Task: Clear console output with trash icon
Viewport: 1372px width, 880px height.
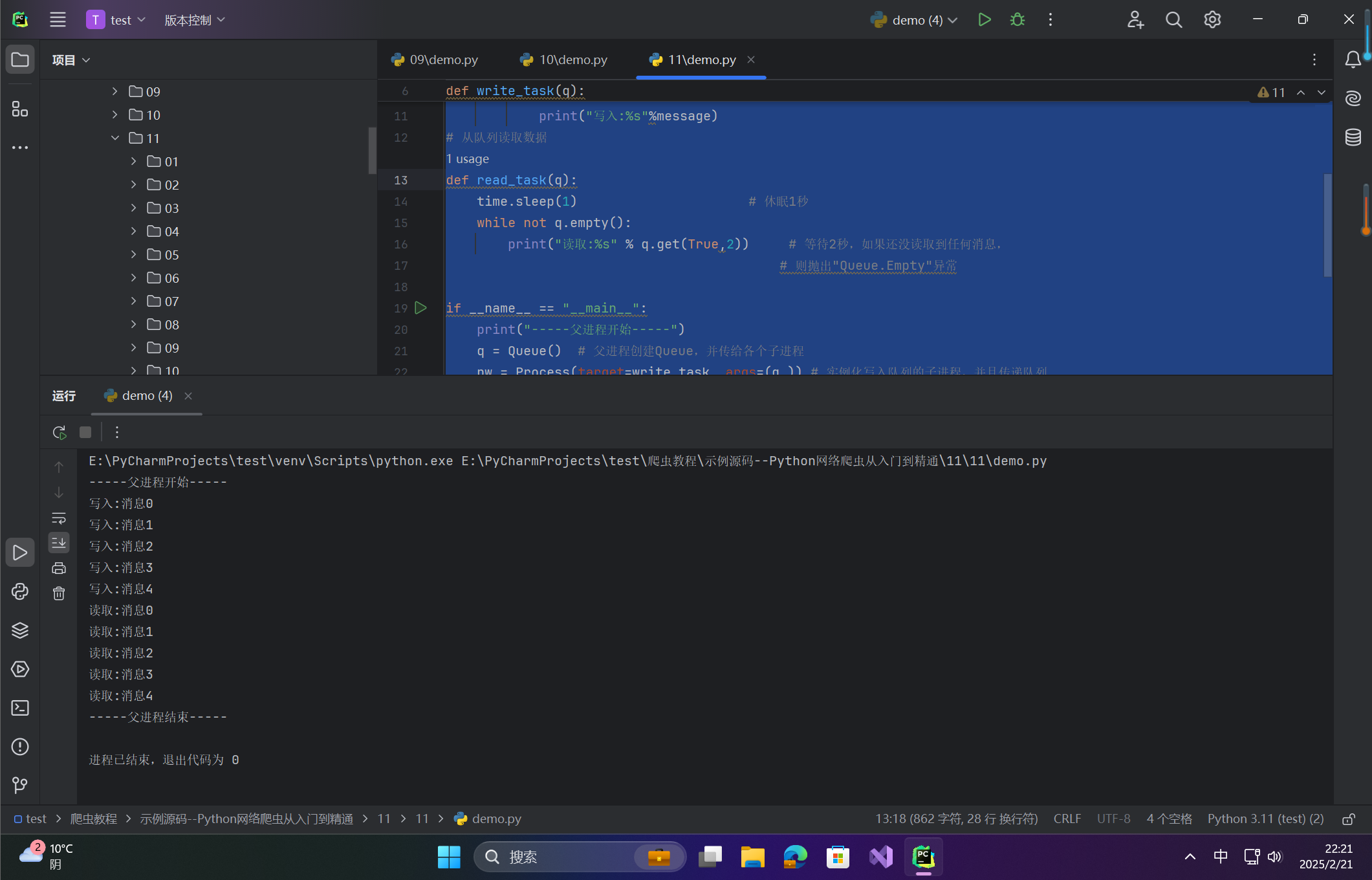Action: [59, 593]
